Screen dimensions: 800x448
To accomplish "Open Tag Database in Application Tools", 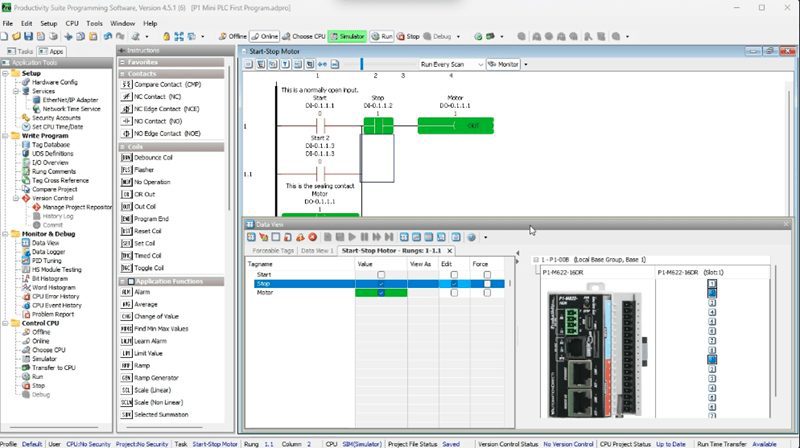I will tap(50, 144).
